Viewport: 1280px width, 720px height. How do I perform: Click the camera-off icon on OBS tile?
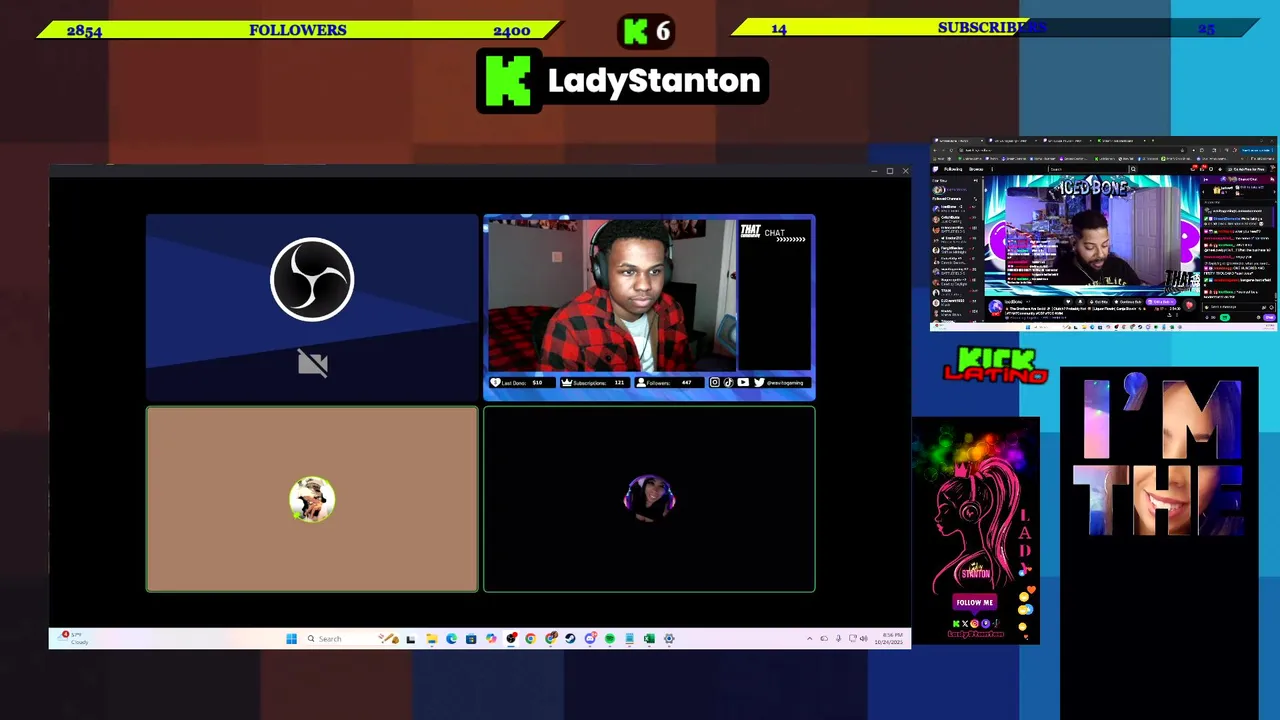click(x=312, y=363)
